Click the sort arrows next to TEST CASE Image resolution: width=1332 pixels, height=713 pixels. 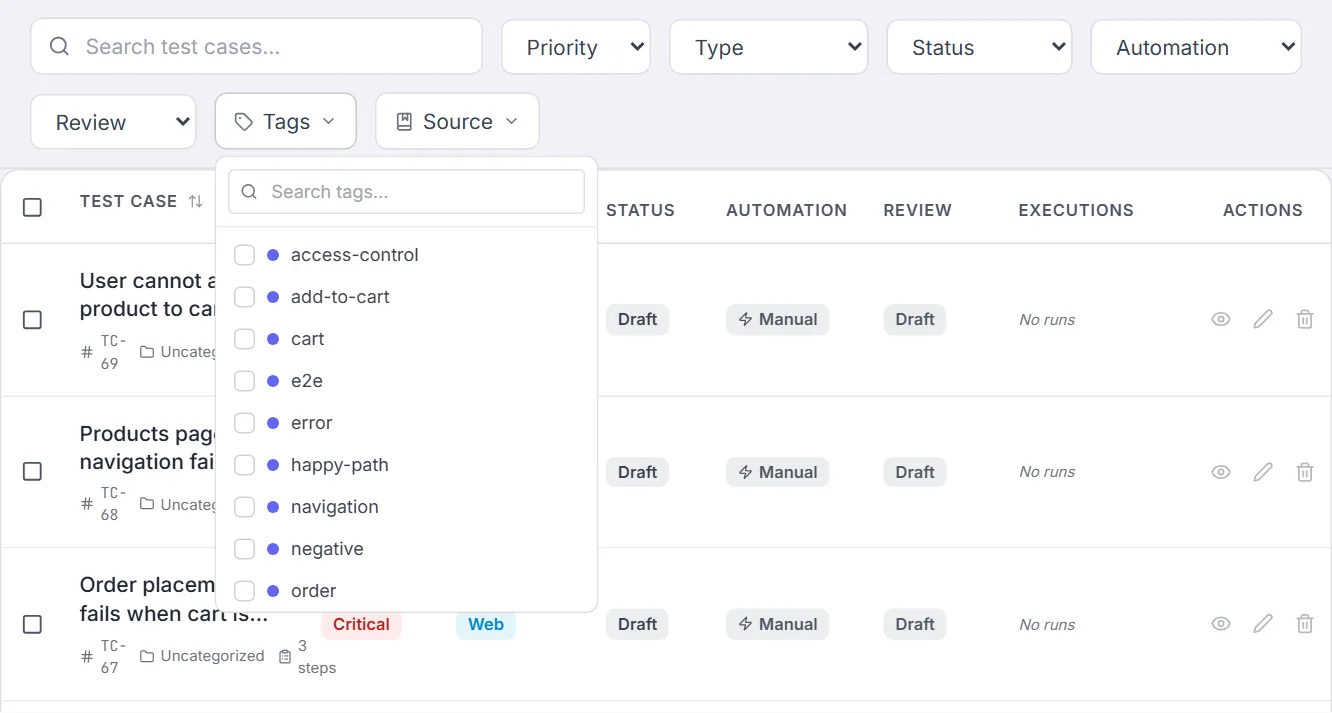click(196, 202)
